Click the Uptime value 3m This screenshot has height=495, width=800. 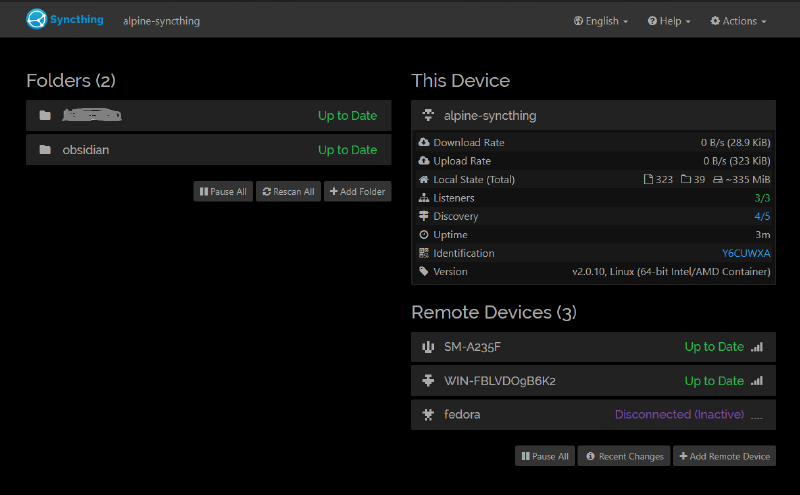pos(763,235)
